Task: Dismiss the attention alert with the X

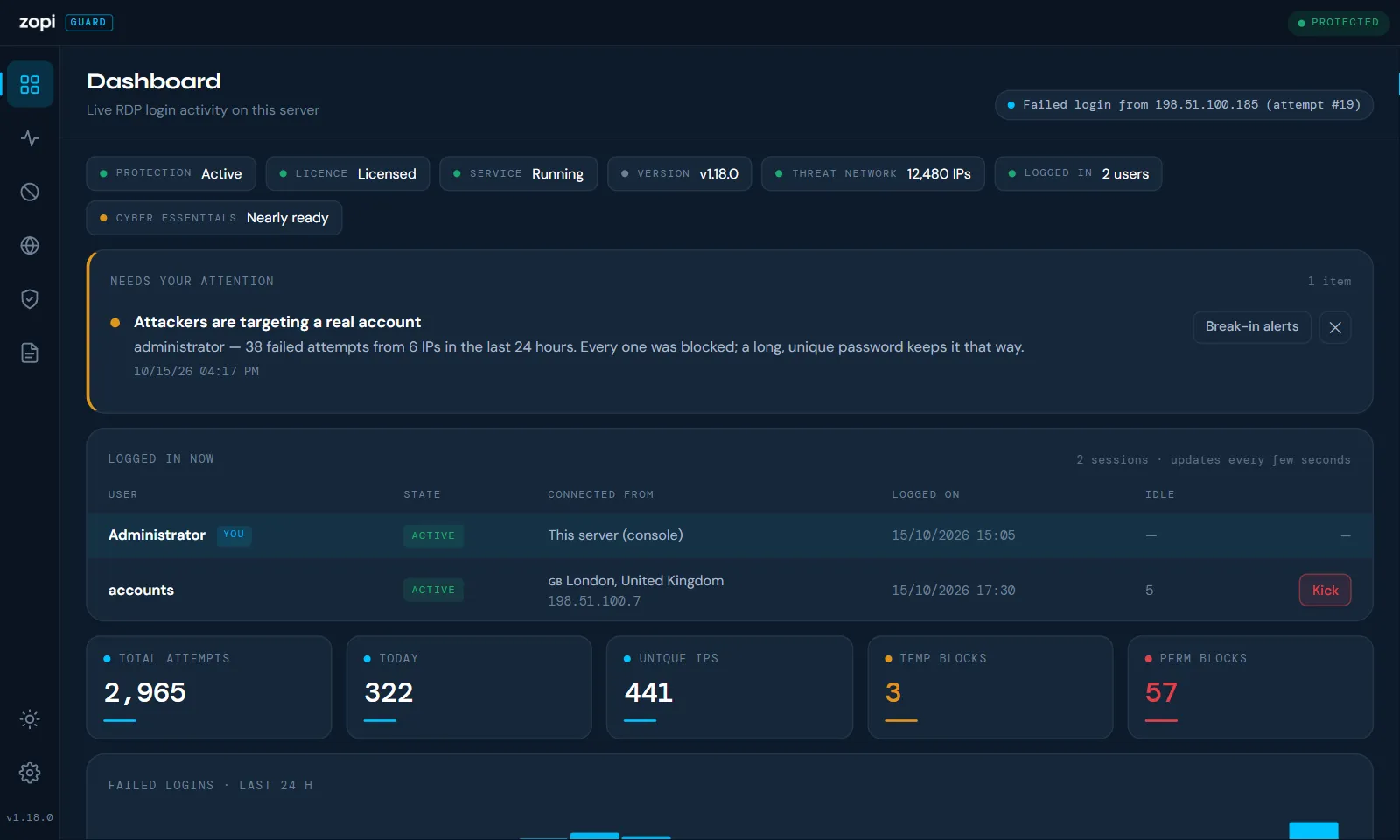Action: pos(1335,327)
